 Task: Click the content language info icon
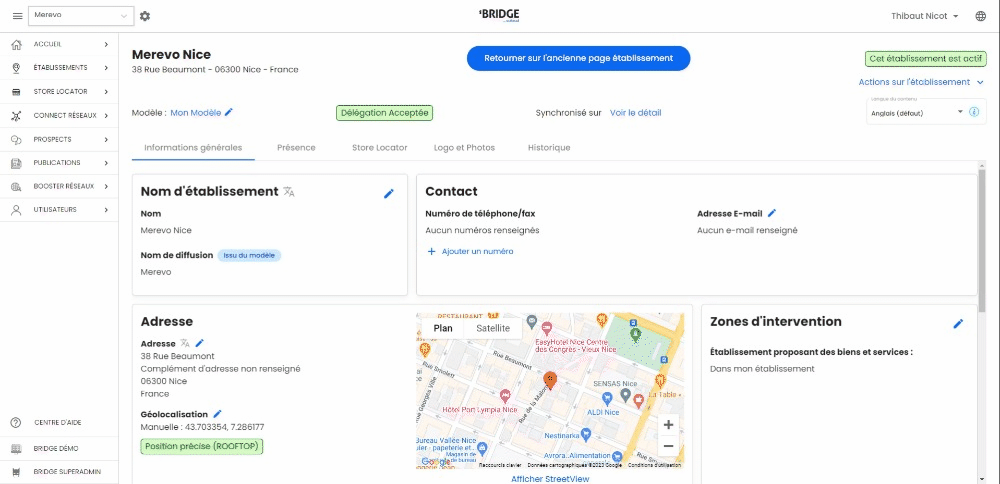(973, 112)
